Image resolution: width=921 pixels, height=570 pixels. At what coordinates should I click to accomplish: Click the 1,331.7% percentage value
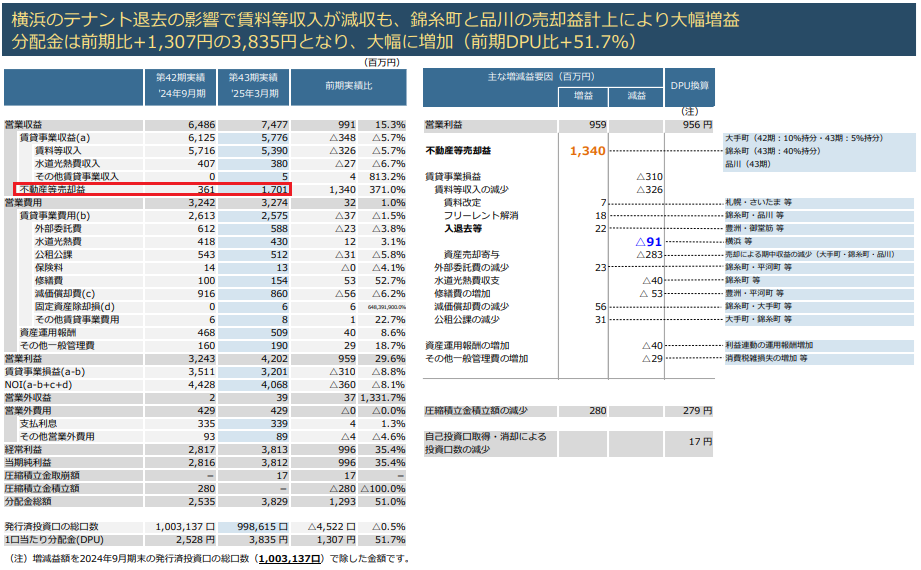(x=383, y=397)
